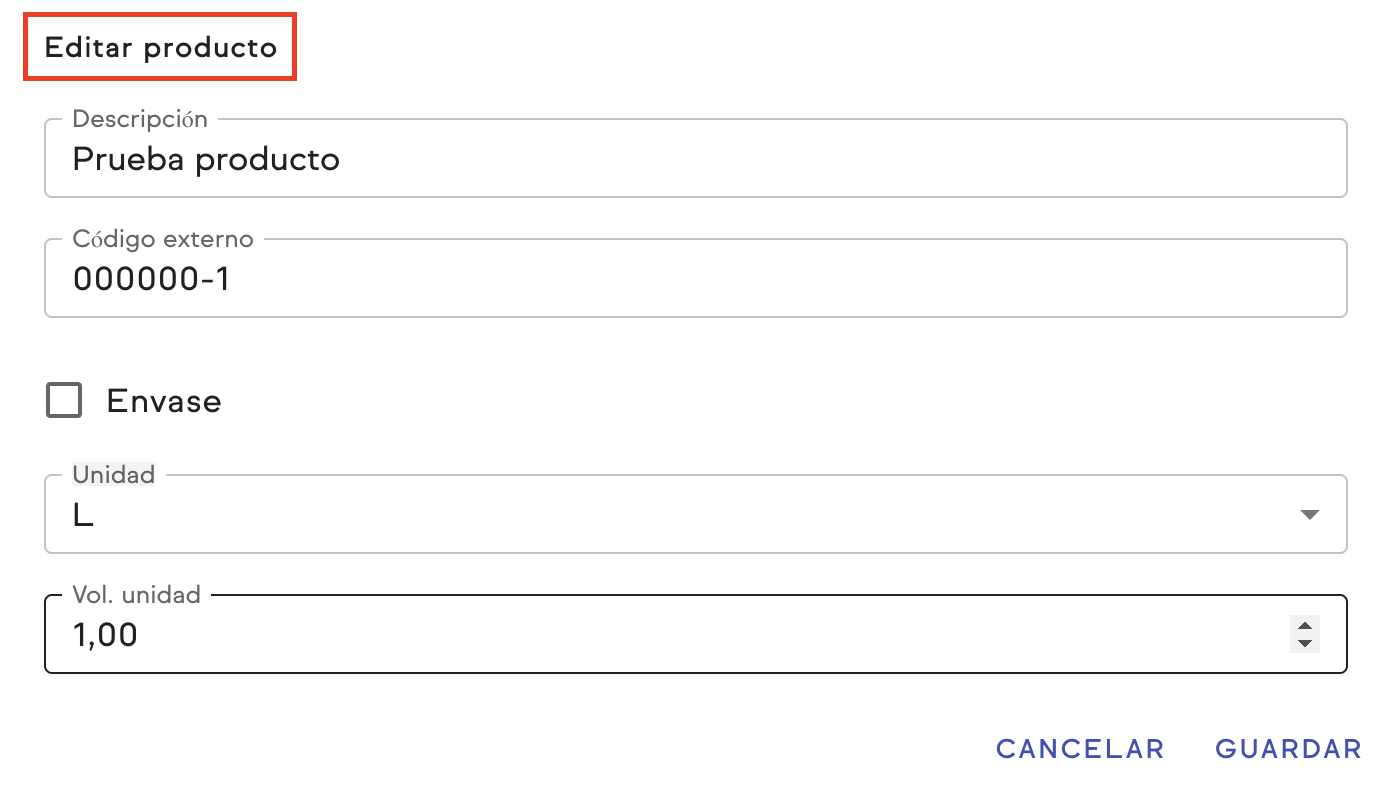Screen dimensions: 1392x794
Task: Click the Descripción floating label
Action: [140, 119]
